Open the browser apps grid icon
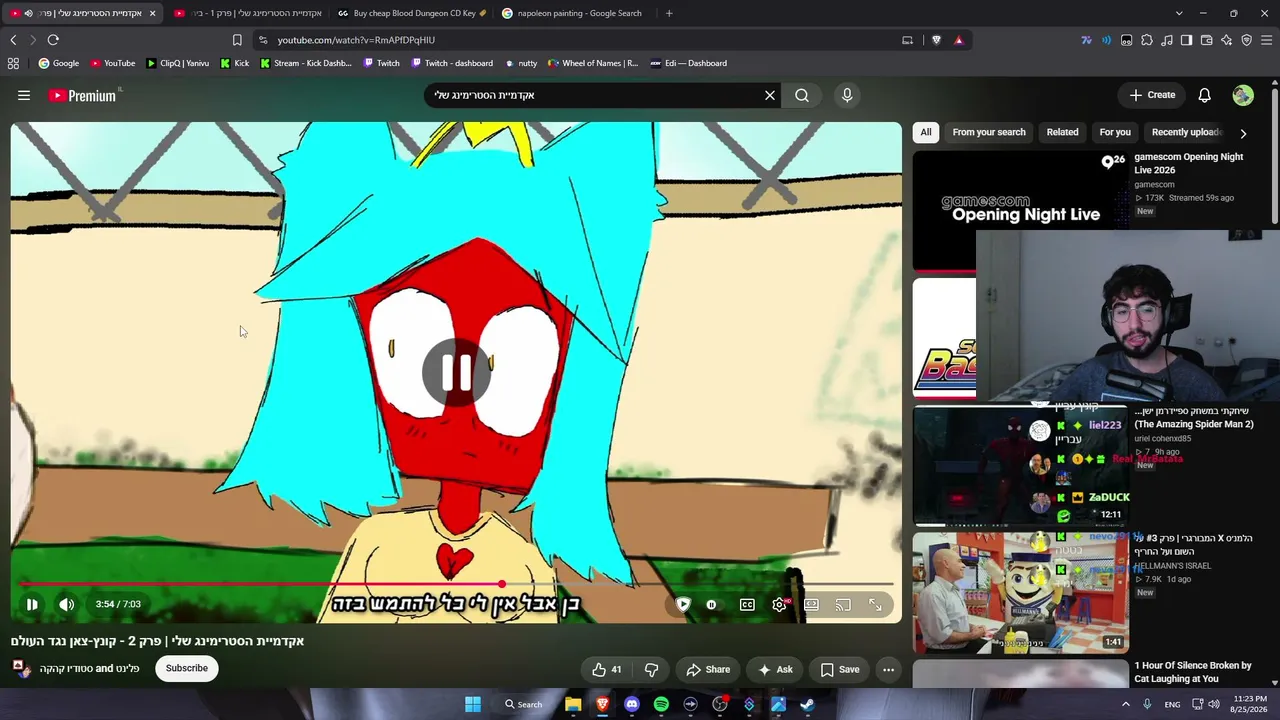The image size is (1280, 720). coord(13,63)
